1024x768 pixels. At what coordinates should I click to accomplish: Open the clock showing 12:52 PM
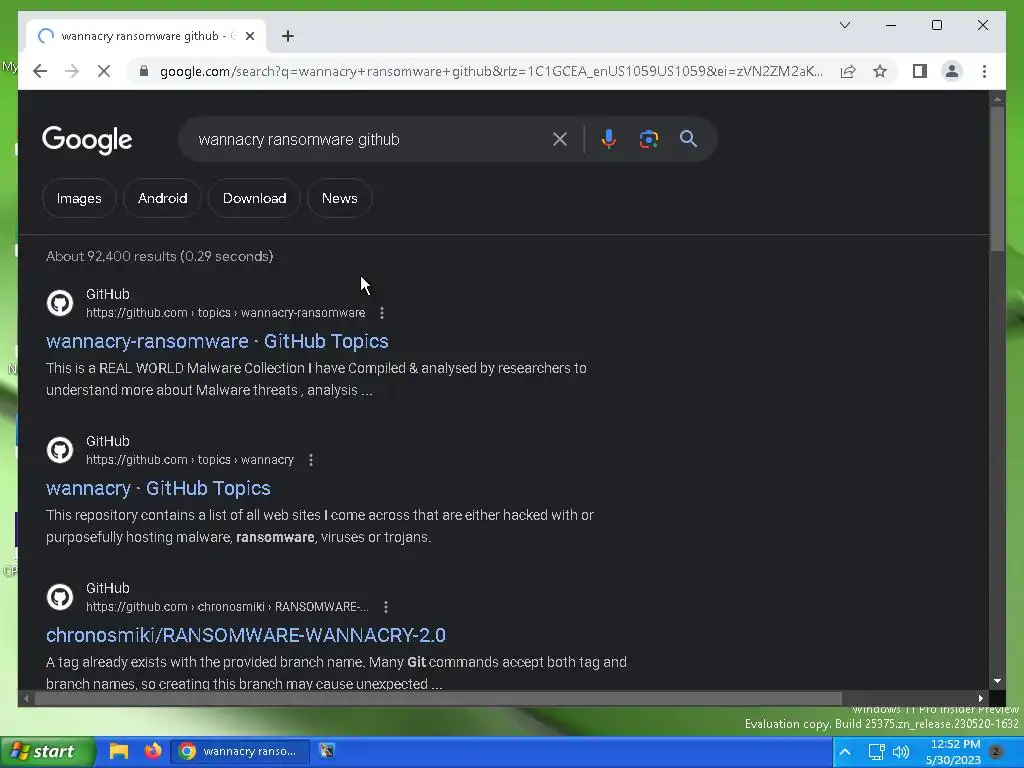[x=953, y=752]
